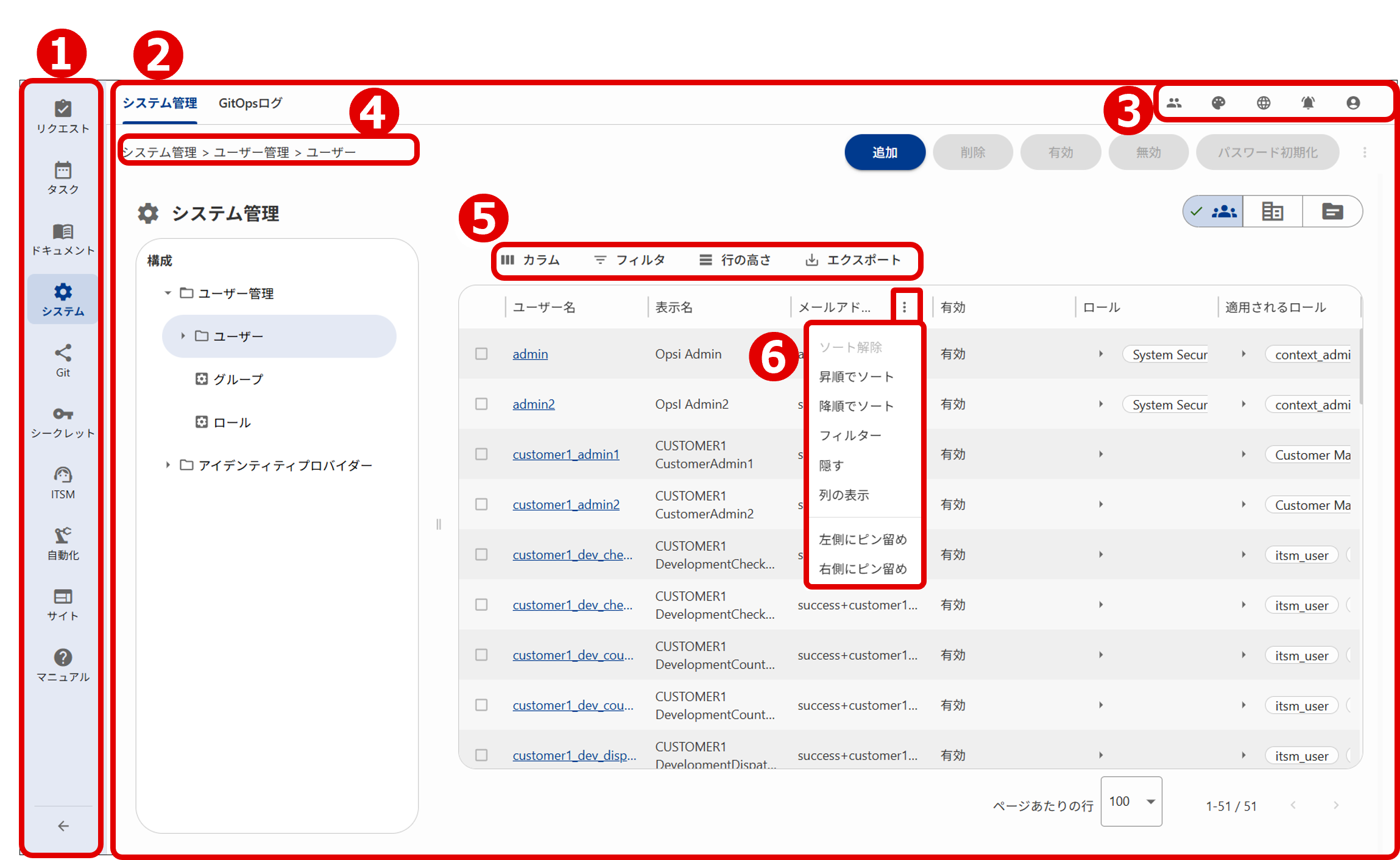Select the customer1_admin1 row checkbox
The height and width of the screenshot is (860, 1400).
pos(481,454)
